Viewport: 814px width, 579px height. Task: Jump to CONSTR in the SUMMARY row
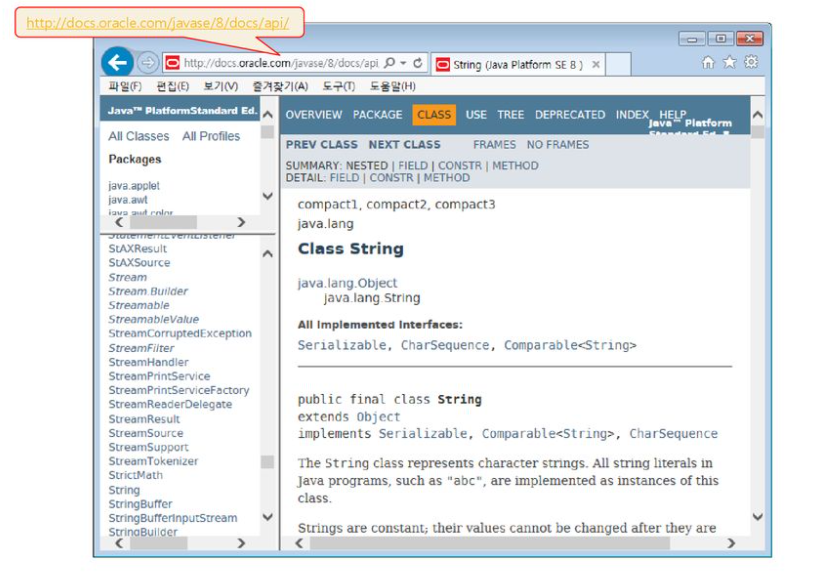click(460, 166)
